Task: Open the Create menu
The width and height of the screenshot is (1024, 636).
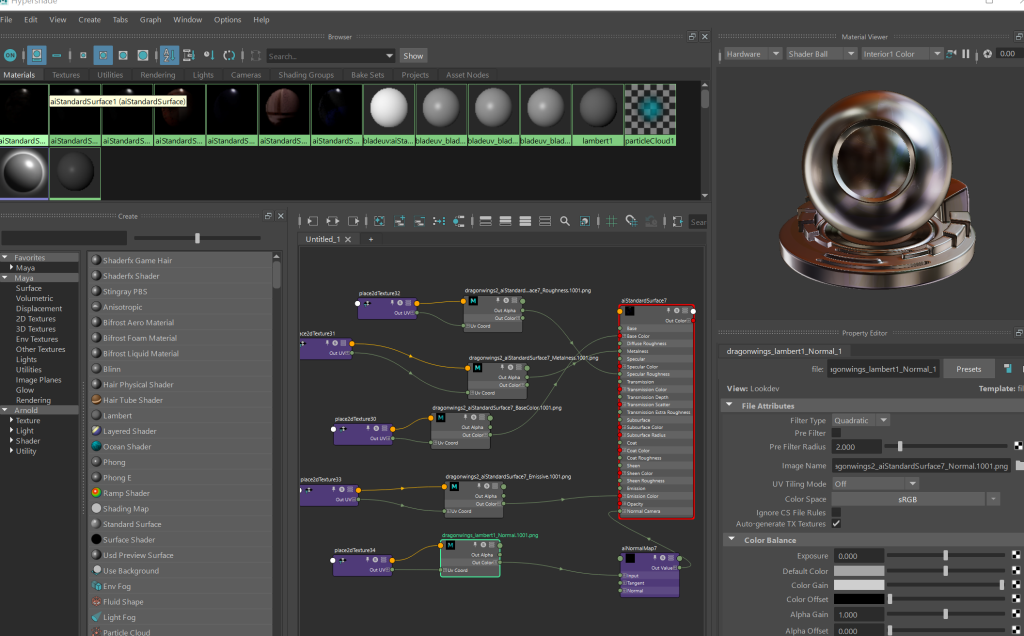Action: tap(89, 20)
